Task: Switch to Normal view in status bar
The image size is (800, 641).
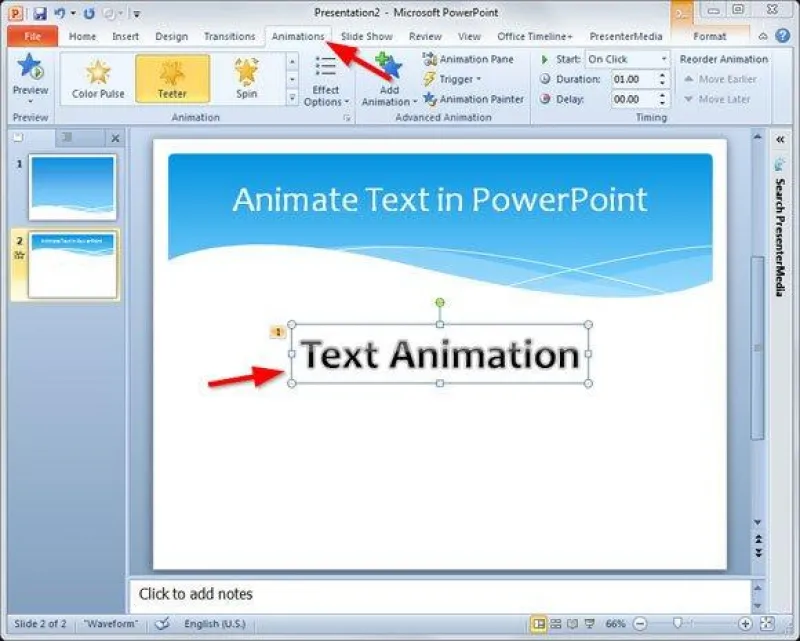Action: click(538, 624)
